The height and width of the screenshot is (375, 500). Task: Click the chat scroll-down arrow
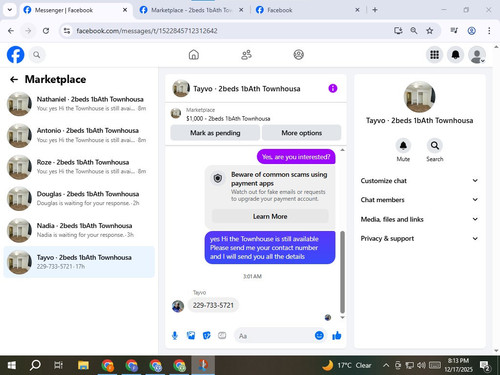[x=342, y=318]
